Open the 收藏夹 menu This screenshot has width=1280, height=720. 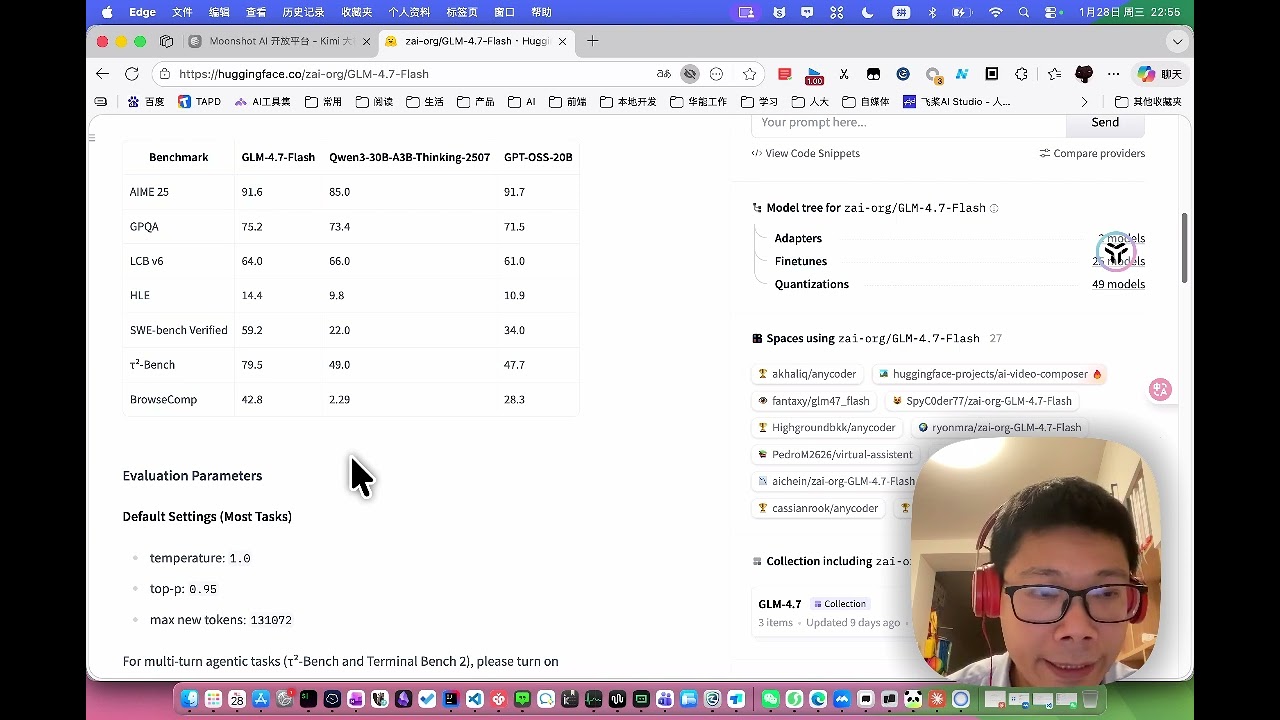click(x=357, y=12)
